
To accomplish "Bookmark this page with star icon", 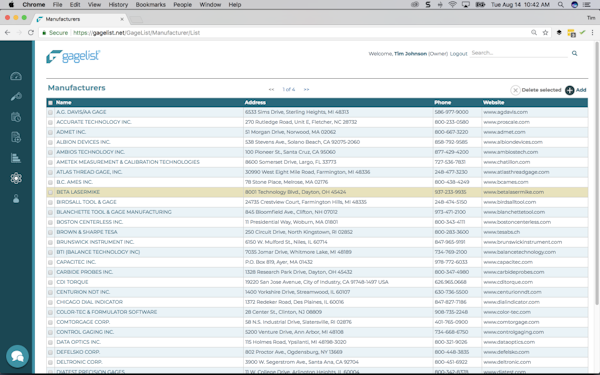I will (x=545, y=33).
